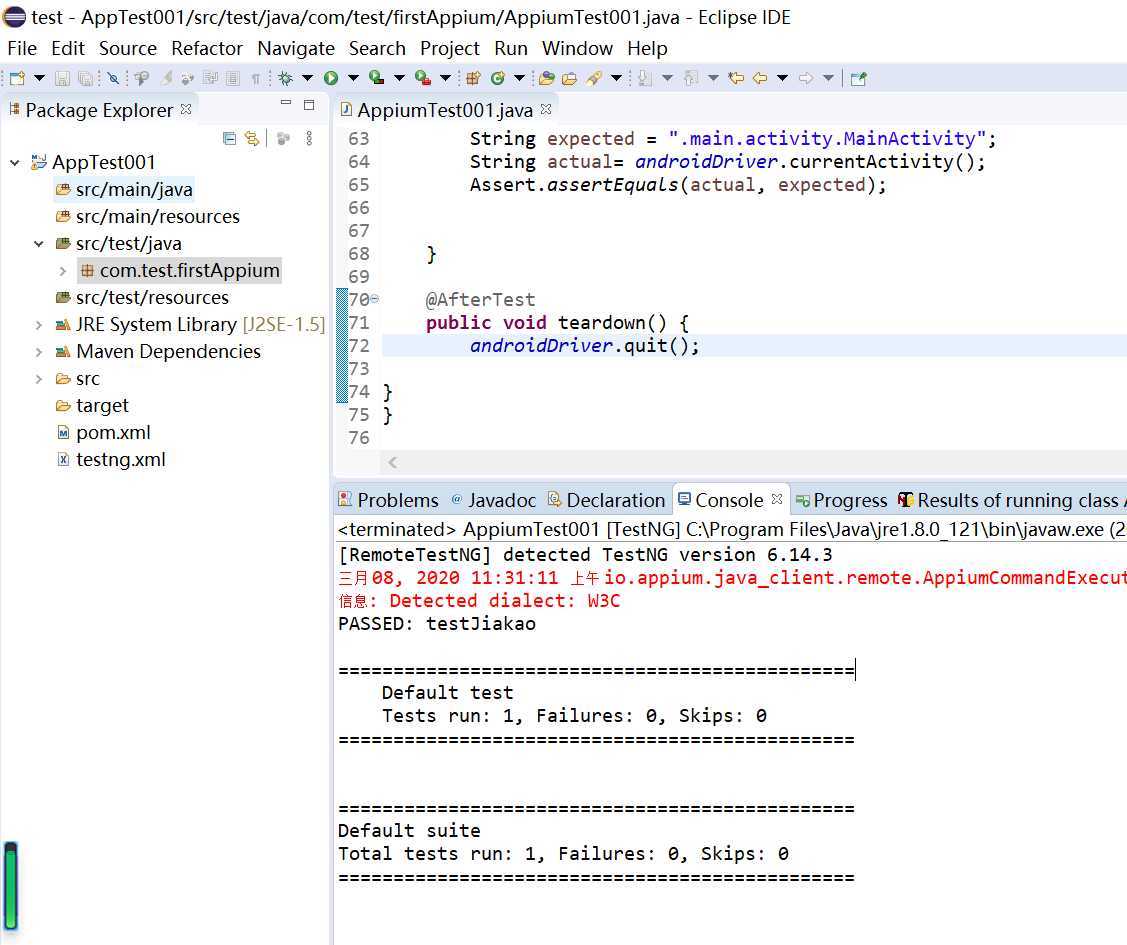Open the Window menu

[x=577, y=48]
